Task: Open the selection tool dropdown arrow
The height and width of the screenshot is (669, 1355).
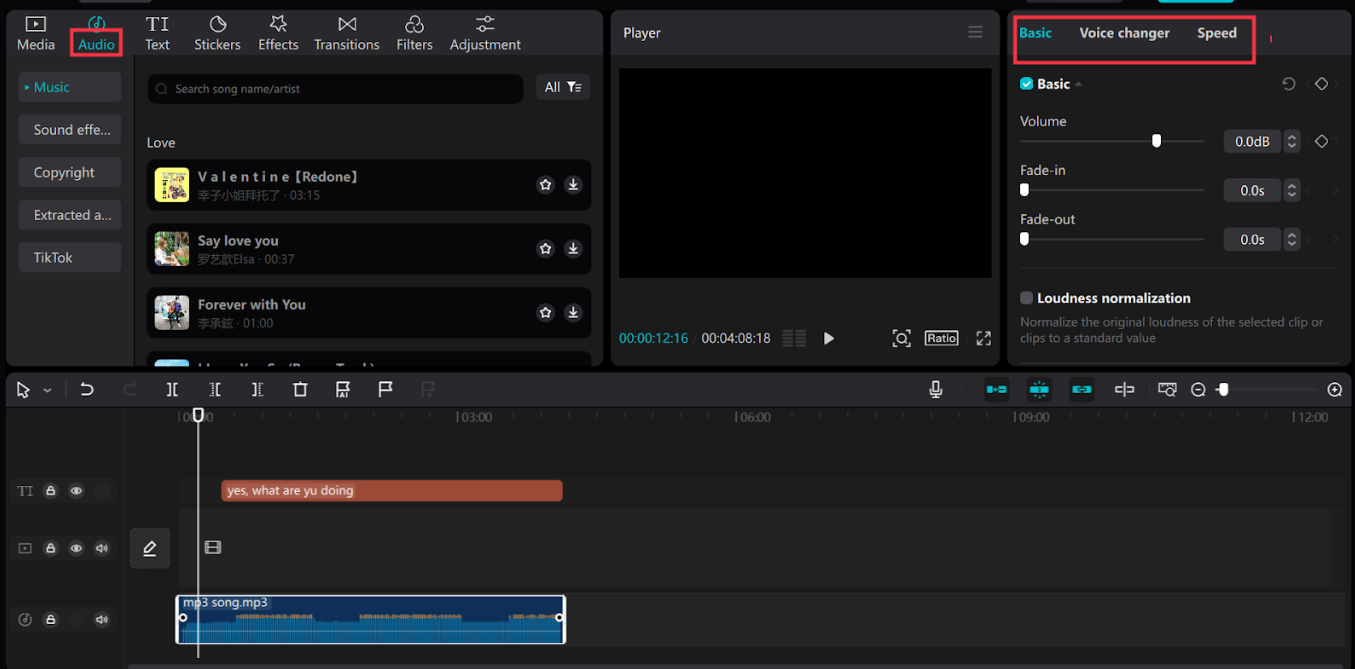Action: pos(47,390)
